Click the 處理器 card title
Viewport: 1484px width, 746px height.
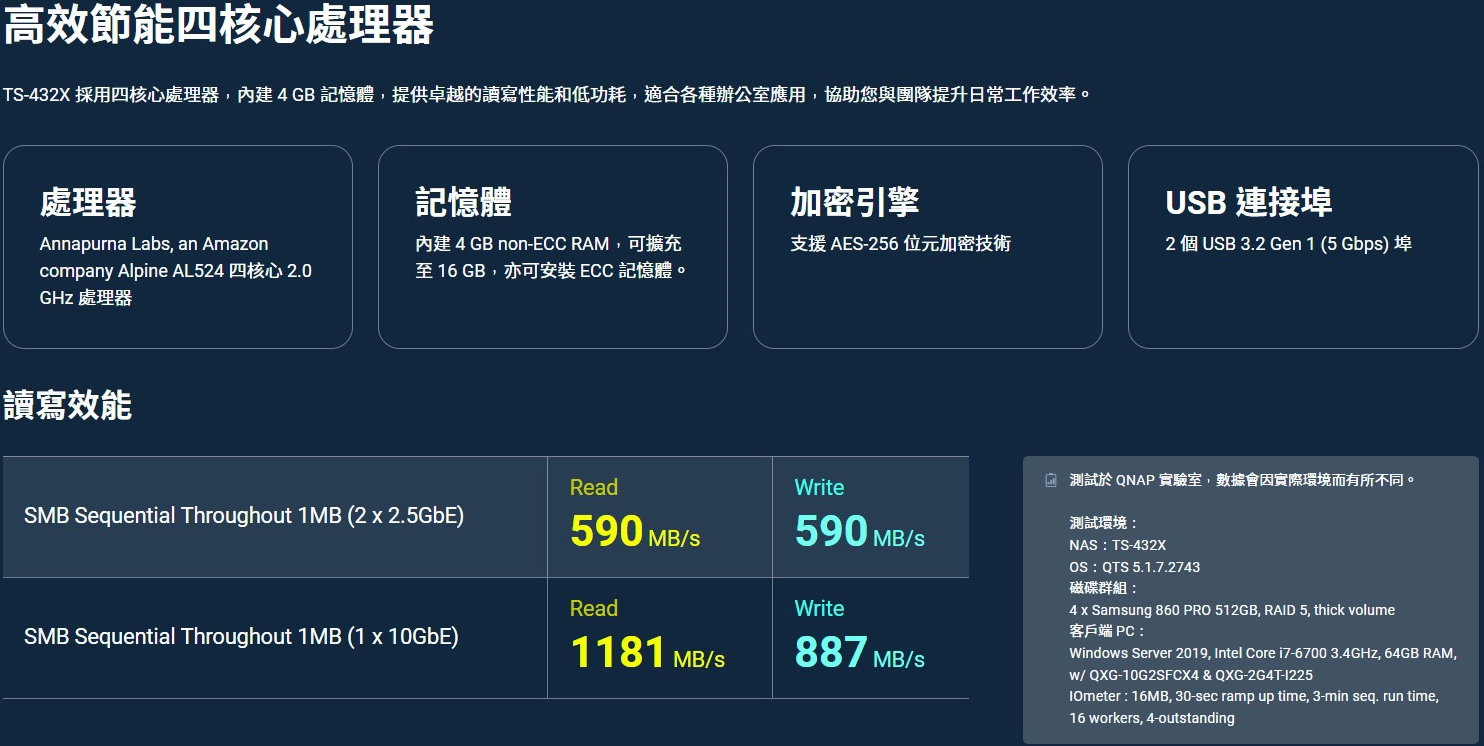(x=88, y=202)
